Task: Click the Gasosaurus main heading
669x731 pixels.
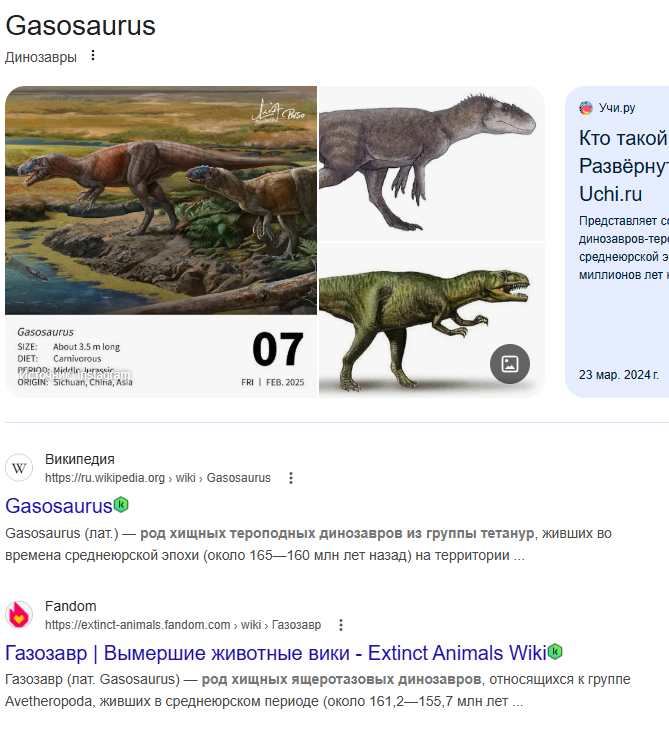Action: pyautogui.click(x=80, y=25)
